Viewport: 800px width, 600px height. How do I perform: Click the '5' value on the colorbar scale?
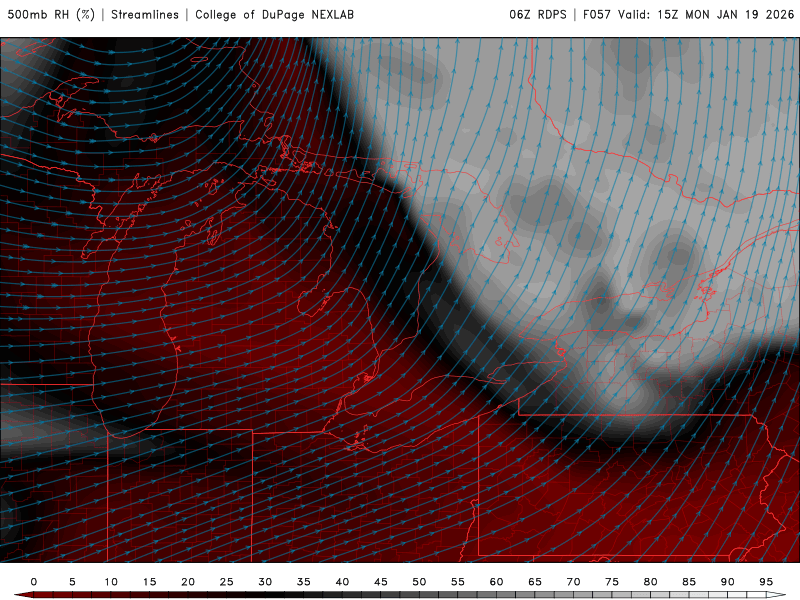pos(72,582)
